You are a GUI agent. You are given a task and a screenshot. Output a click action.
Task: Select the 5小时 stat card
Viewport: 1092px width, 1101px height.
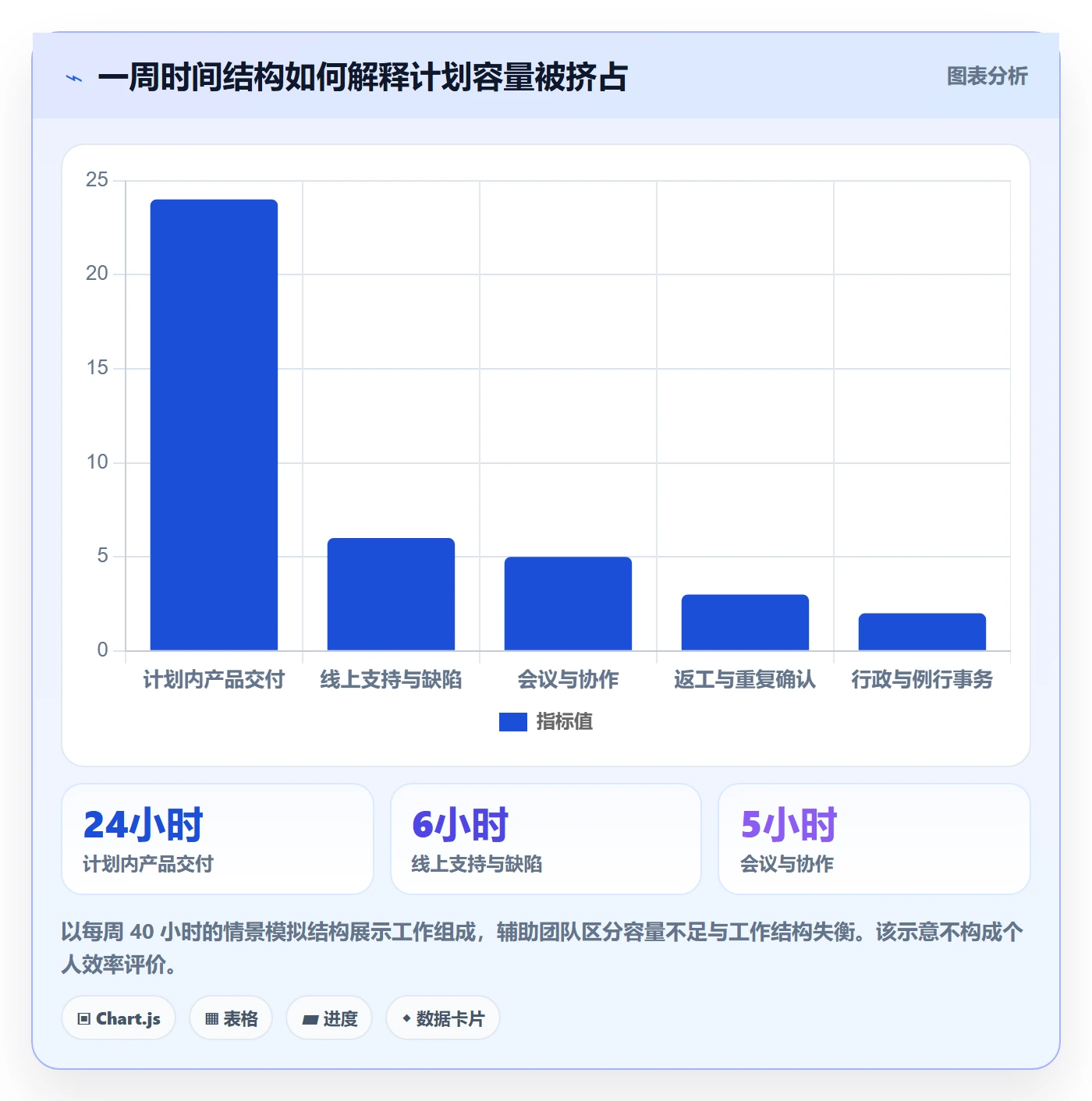(x=874, y=839)
